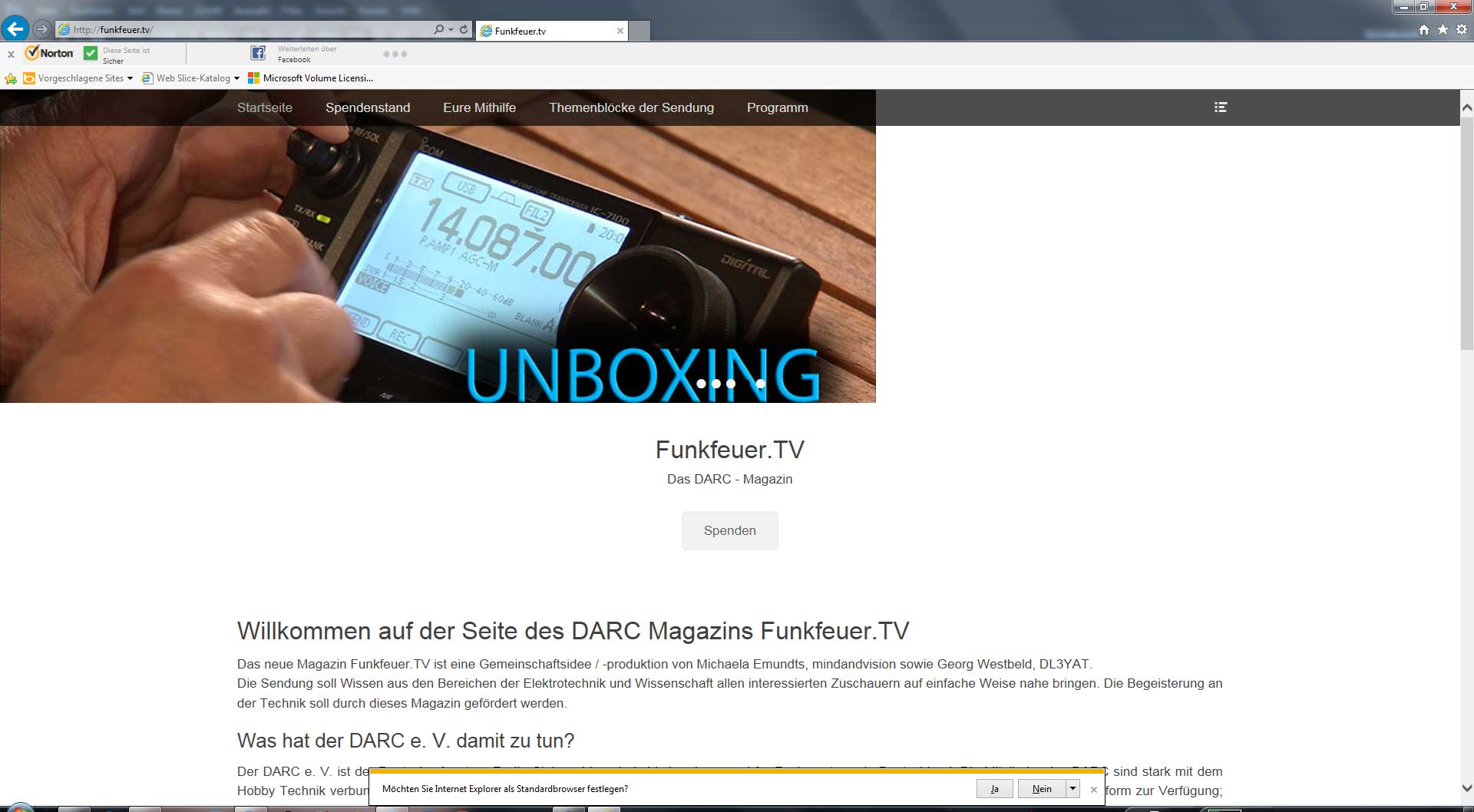Select the second slider indicator dot
1474x812 pixels.
tap(716, 384)
